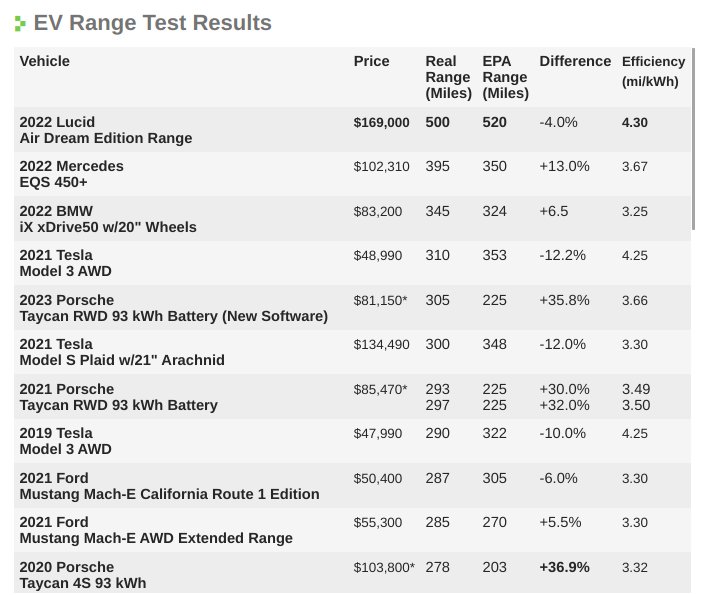Select the Vehicle column header
701x595 pixels.
(45, 61)
